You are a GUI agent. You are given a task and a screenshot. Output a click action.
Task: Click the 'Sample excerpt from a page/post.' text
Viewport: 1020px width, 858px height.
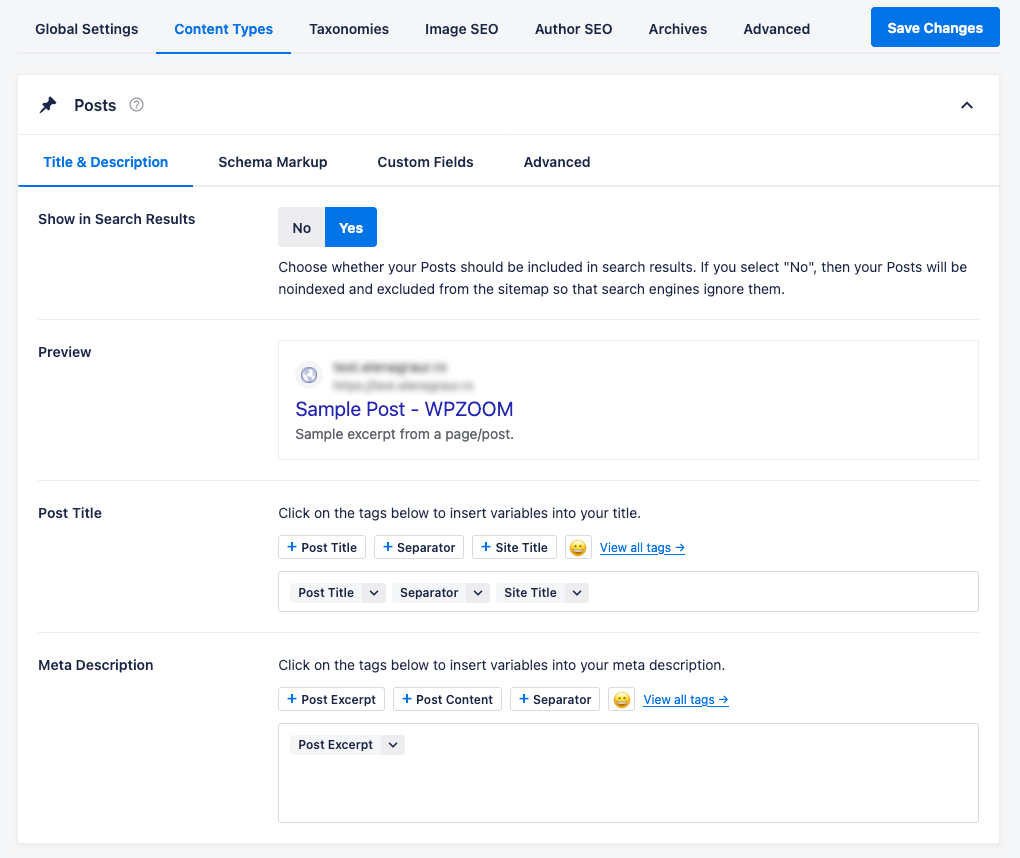(x=405, y=434)
